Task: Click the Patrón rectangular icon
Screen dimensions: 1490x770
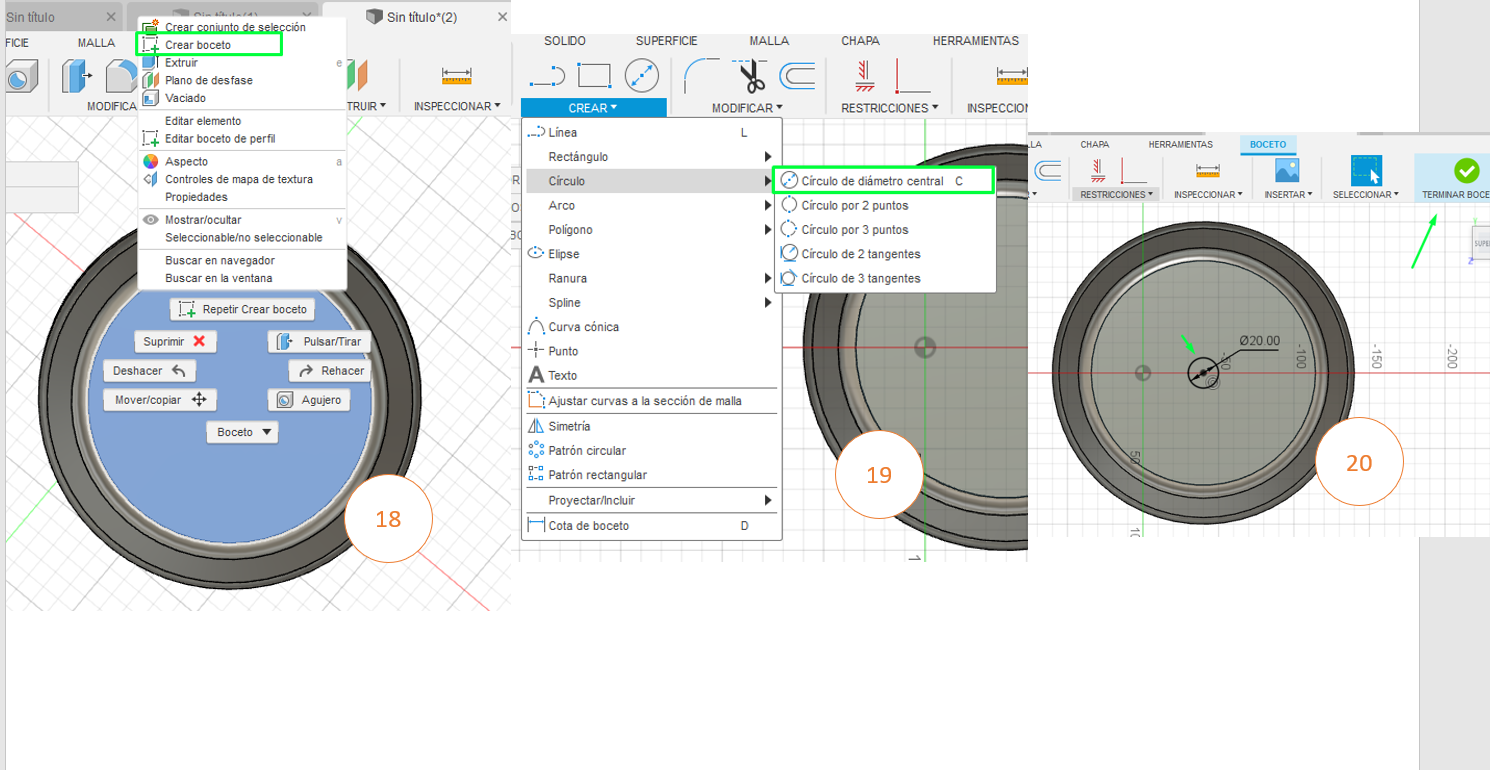Action: point(535,475)
